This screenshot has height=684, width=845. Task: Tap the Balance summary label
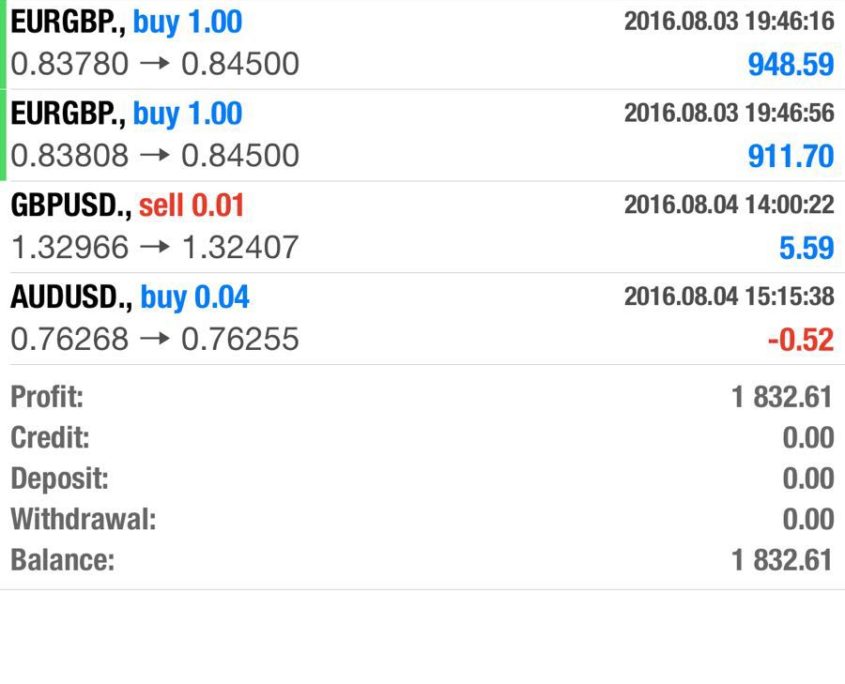(x=62, y=560)
